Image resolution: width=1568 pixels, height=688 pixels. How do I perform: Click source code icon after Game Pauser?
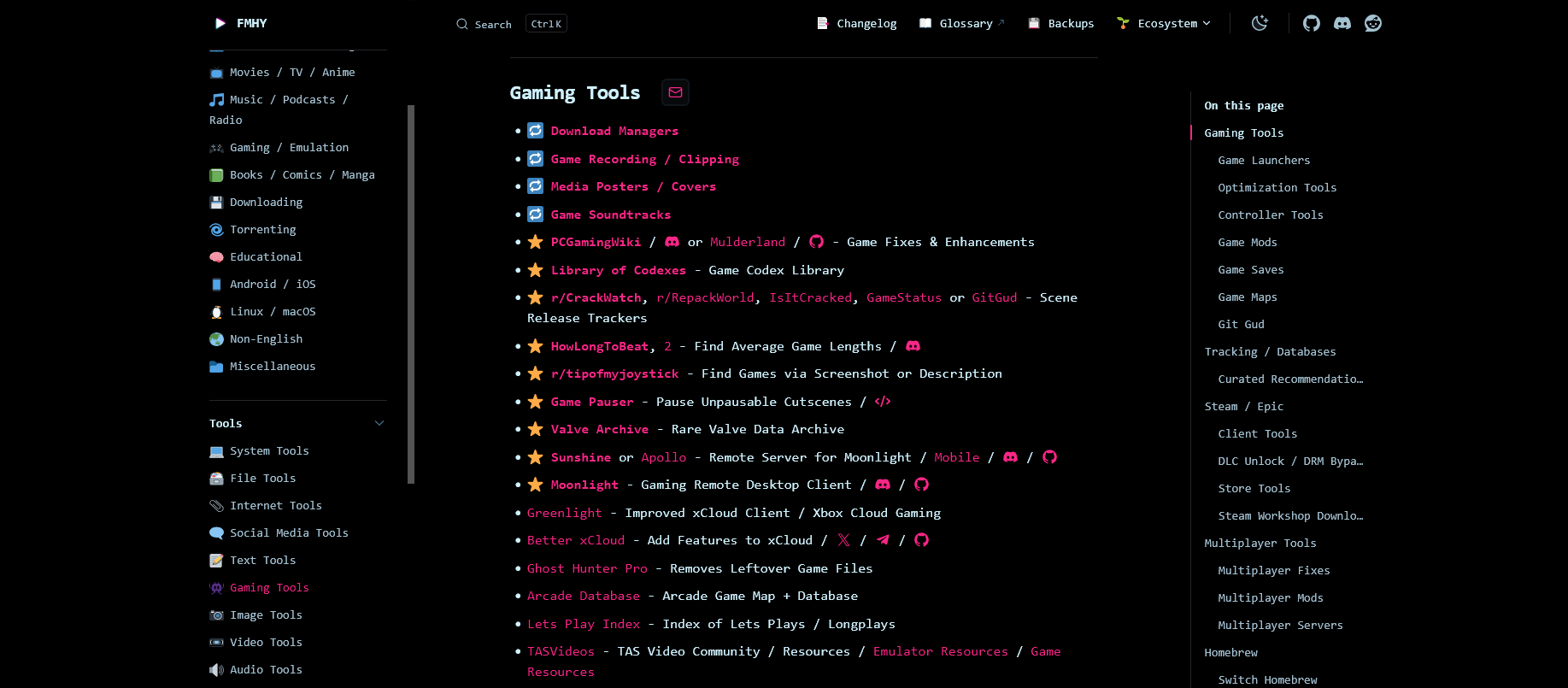[x=883, y=402]
